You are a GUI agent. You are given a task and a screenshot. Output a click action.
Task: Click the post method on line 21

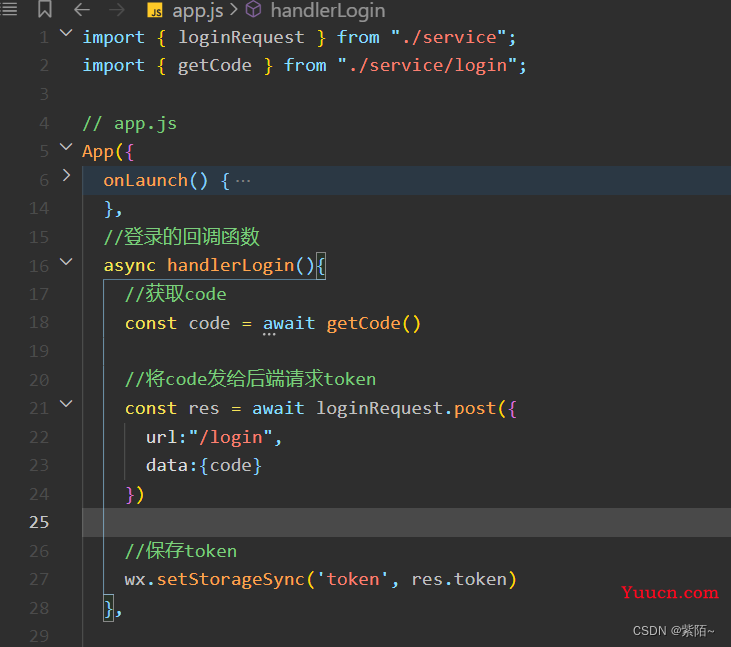[475, 409]
